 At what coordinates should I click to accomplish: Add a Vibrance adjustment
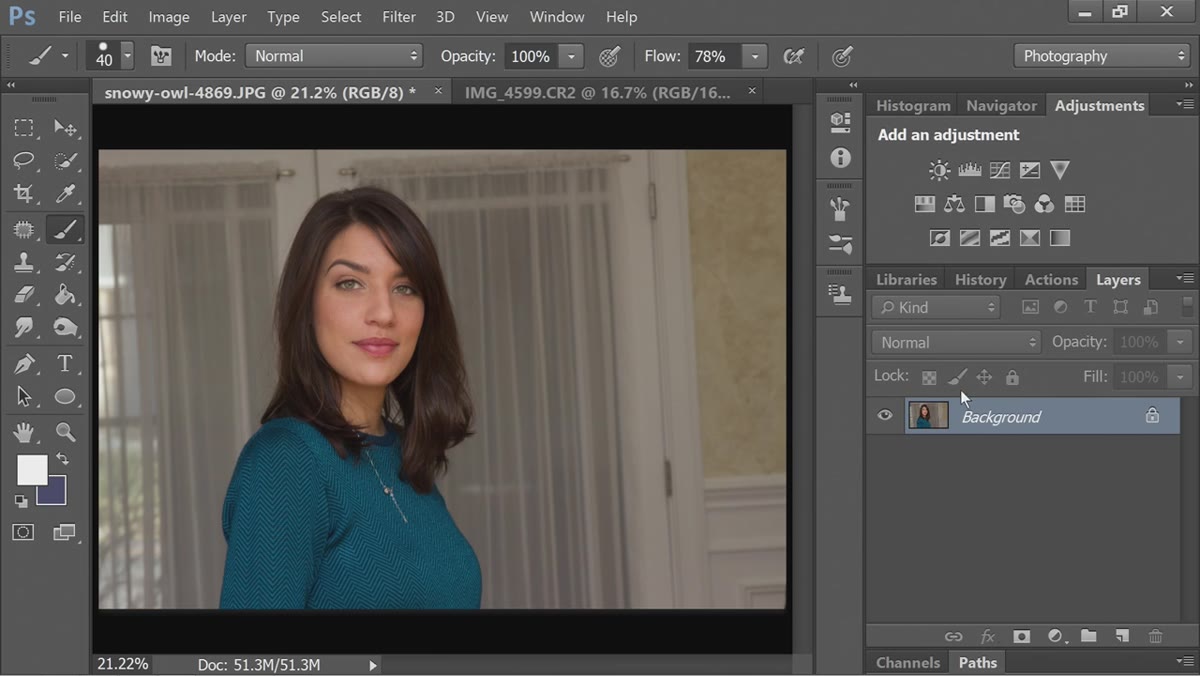click(x=1060, y=170)
